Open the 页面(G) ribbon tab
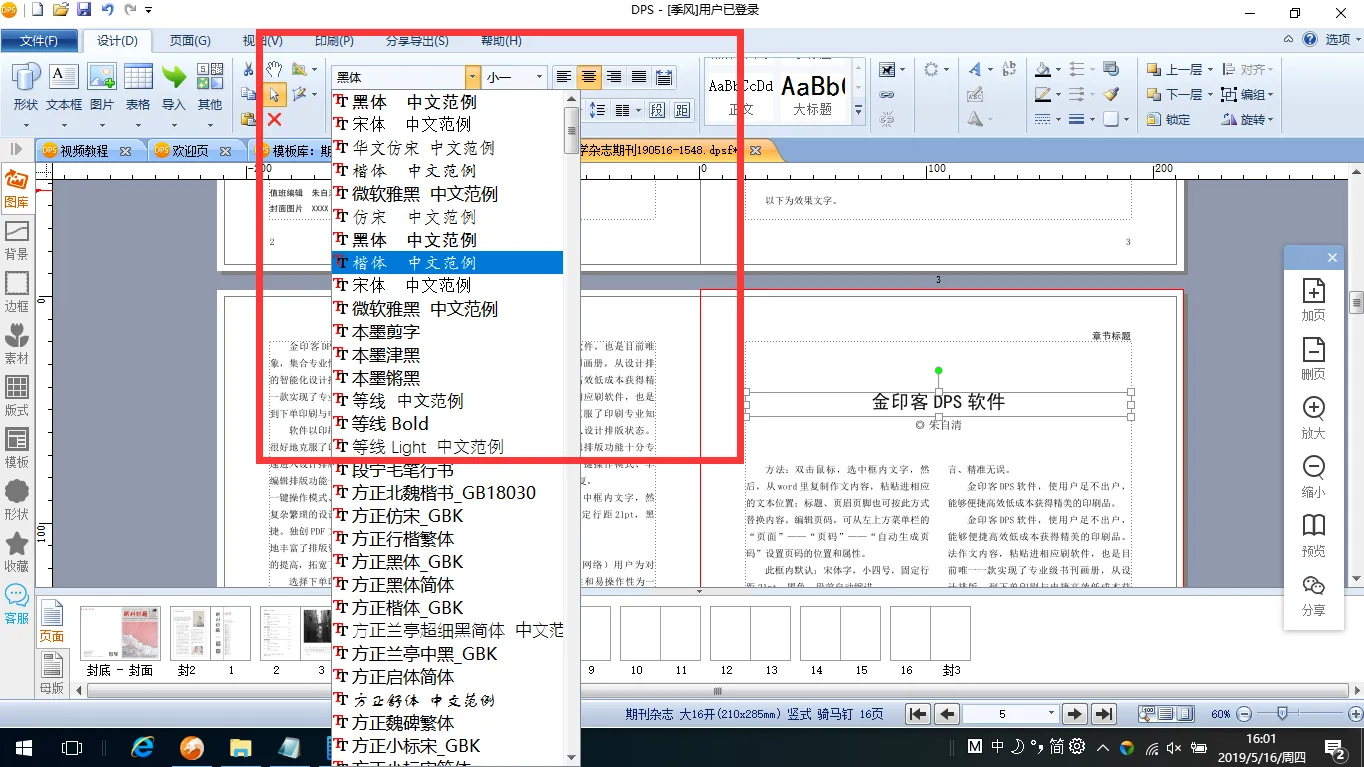Image resolution: width=1364 pixels, height=767 pixels. coord(190,41)
